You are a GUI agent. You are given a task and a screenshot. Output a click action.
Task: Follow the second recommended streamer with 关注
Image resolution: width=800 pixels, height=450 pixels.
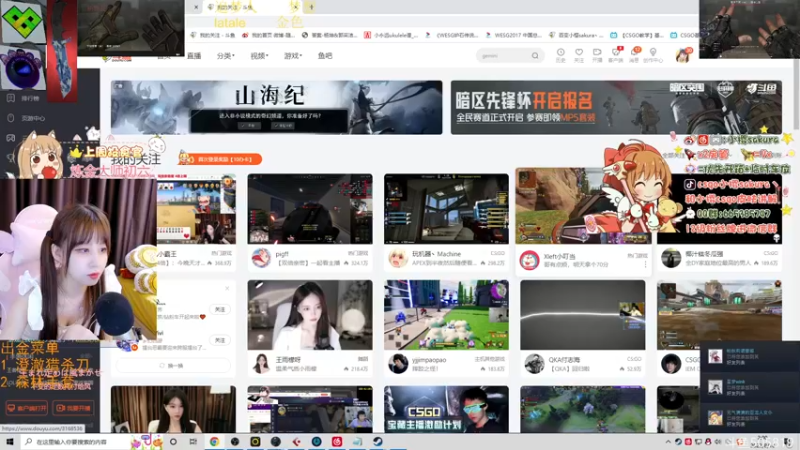coord(220,340)
